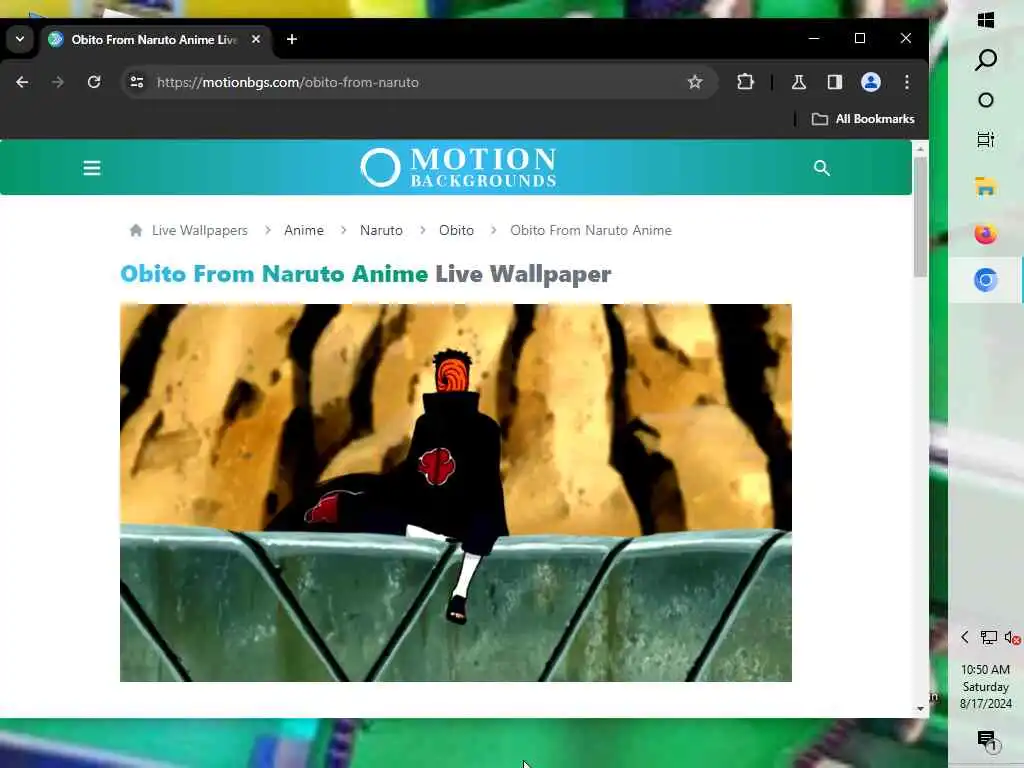Open Chrome Labs flask icon
This screenshot has height=768, width=1024.
click(799, 82)
